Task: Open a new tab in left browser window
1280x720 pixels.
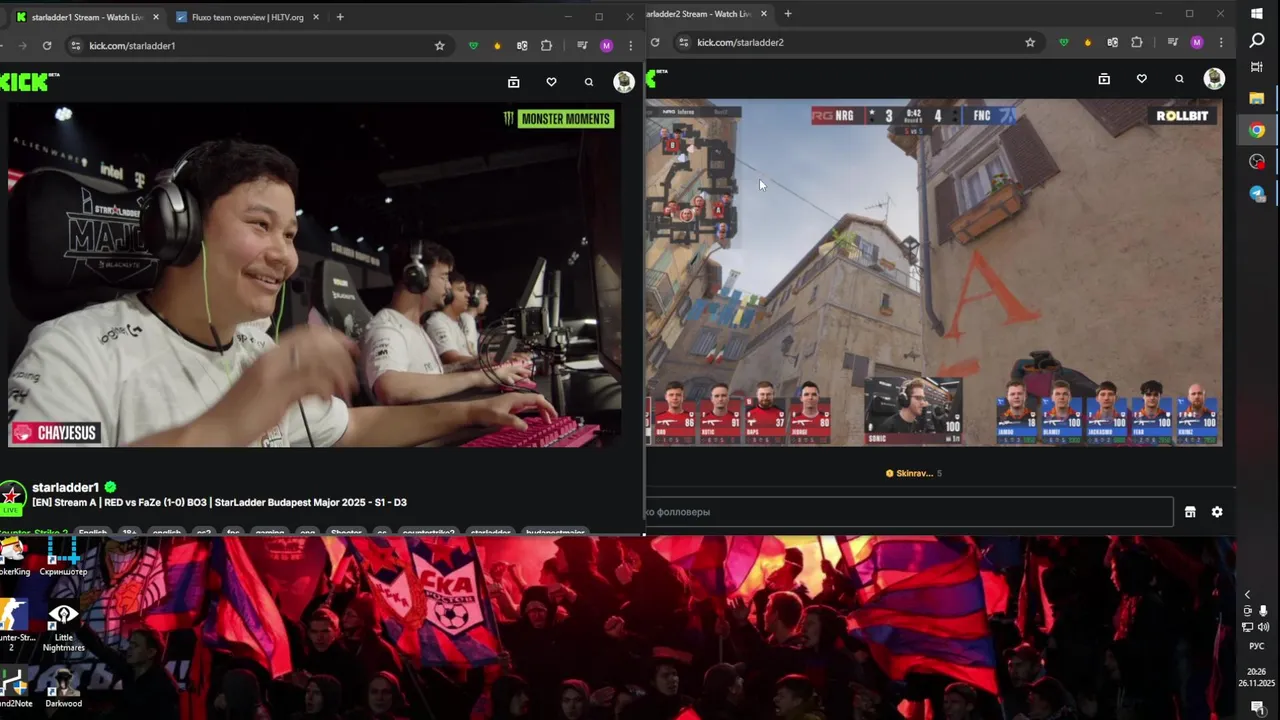Action: [x=340, y=17]
